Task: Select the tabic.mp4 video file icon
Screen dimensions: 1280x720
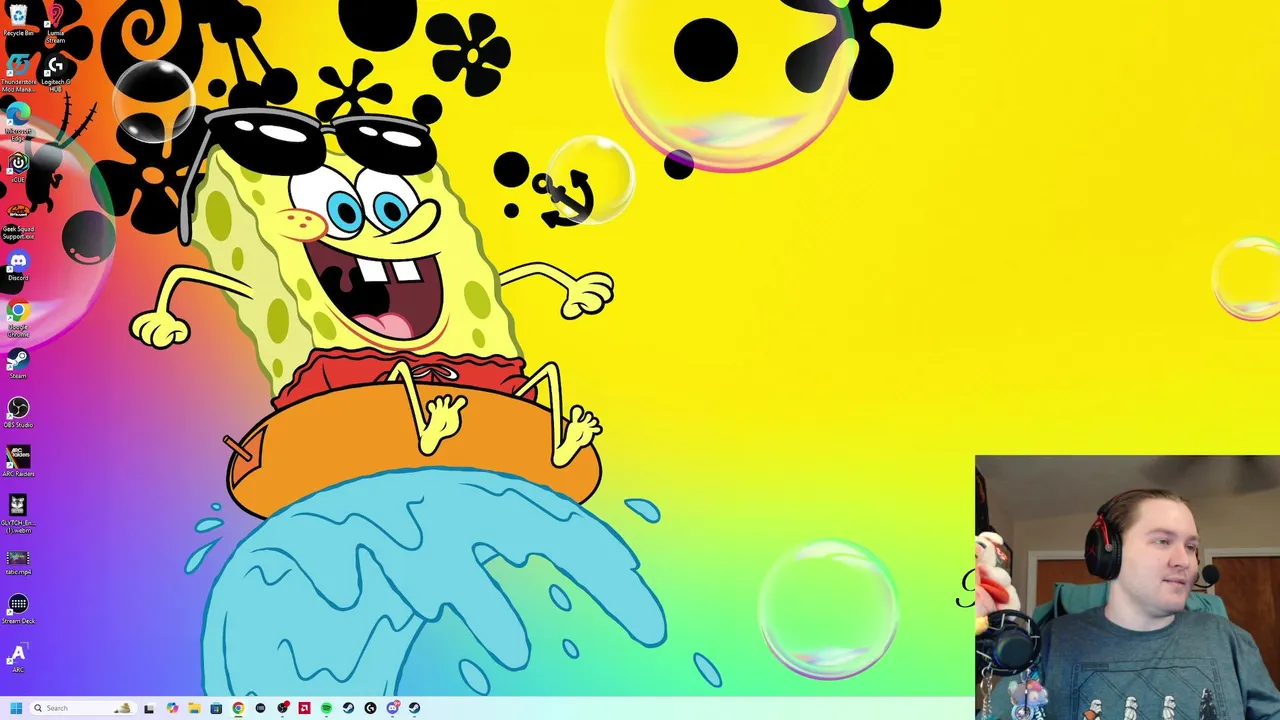Action: point(18,562)
